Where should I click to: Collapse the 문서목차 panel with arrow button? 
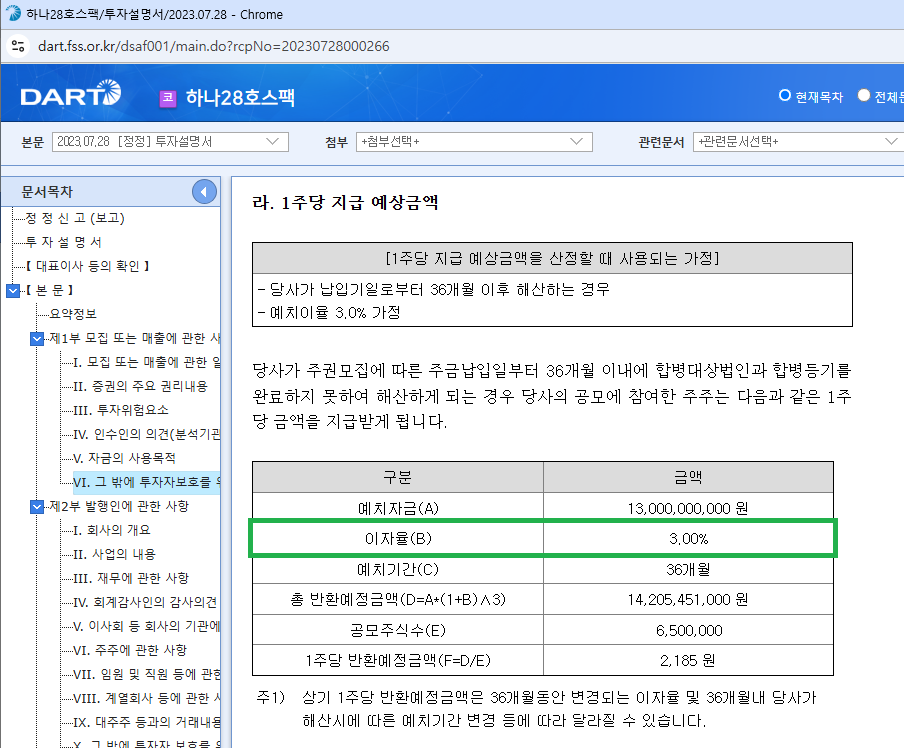click(x=204, y=192)
